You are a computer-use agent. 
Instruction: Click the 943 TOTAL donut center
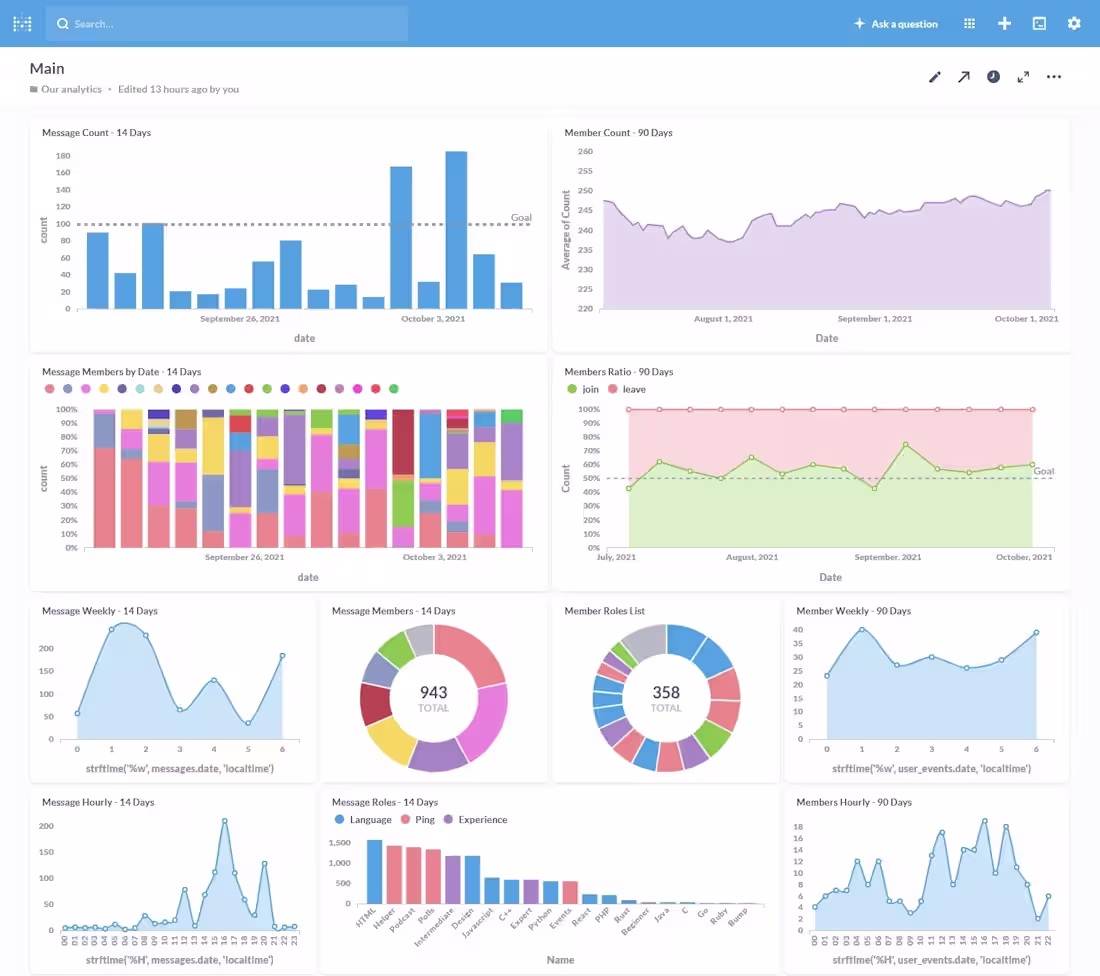(x=434, y=698)
